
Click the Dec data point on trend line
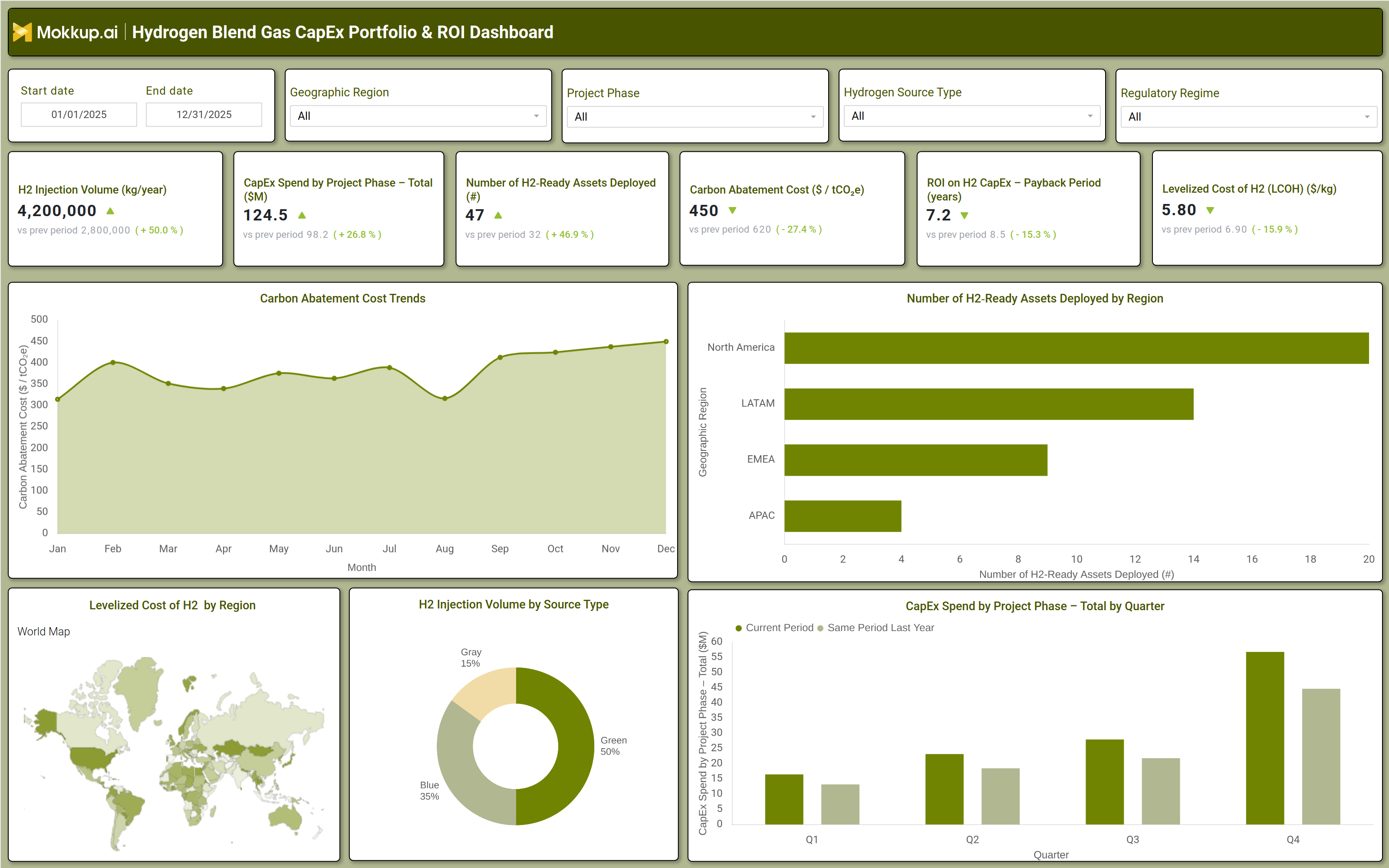point(666,342)
